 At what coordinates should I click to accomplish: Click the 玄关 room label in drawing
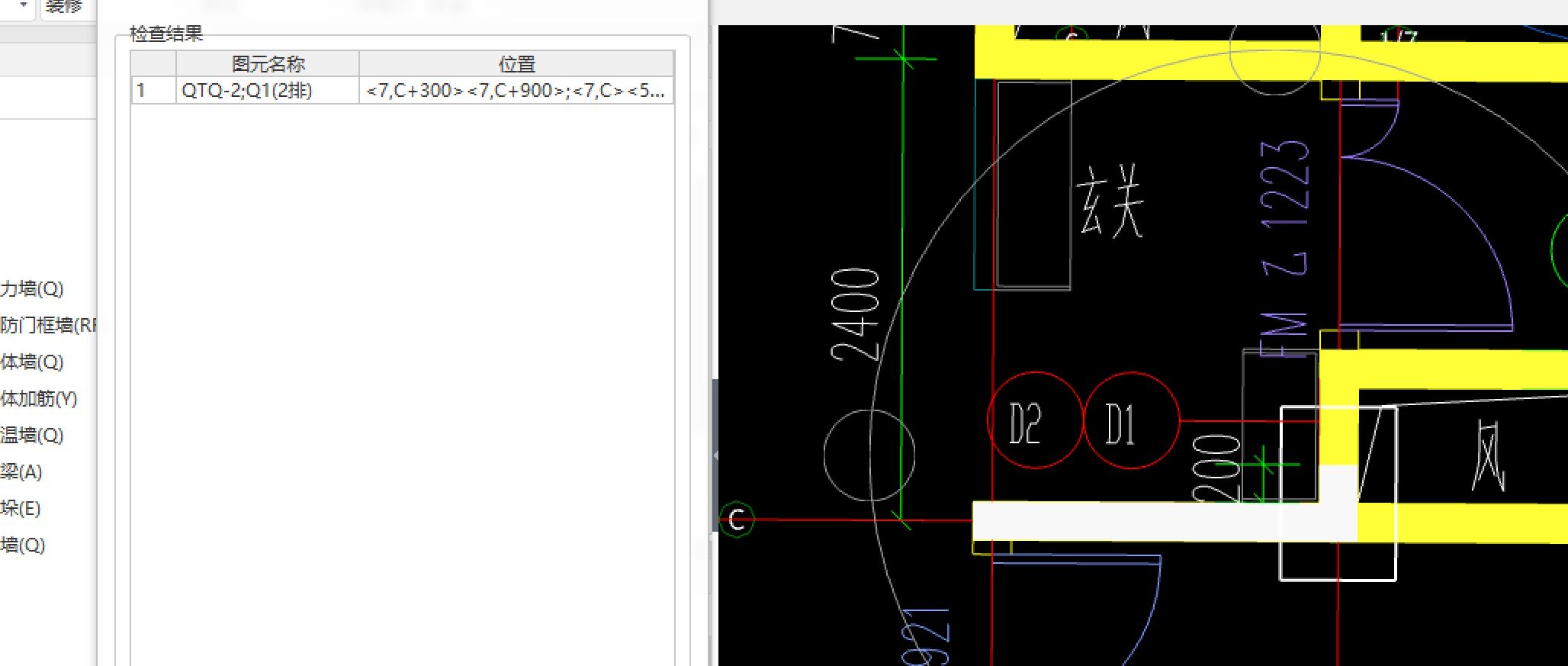(1110, 201)
